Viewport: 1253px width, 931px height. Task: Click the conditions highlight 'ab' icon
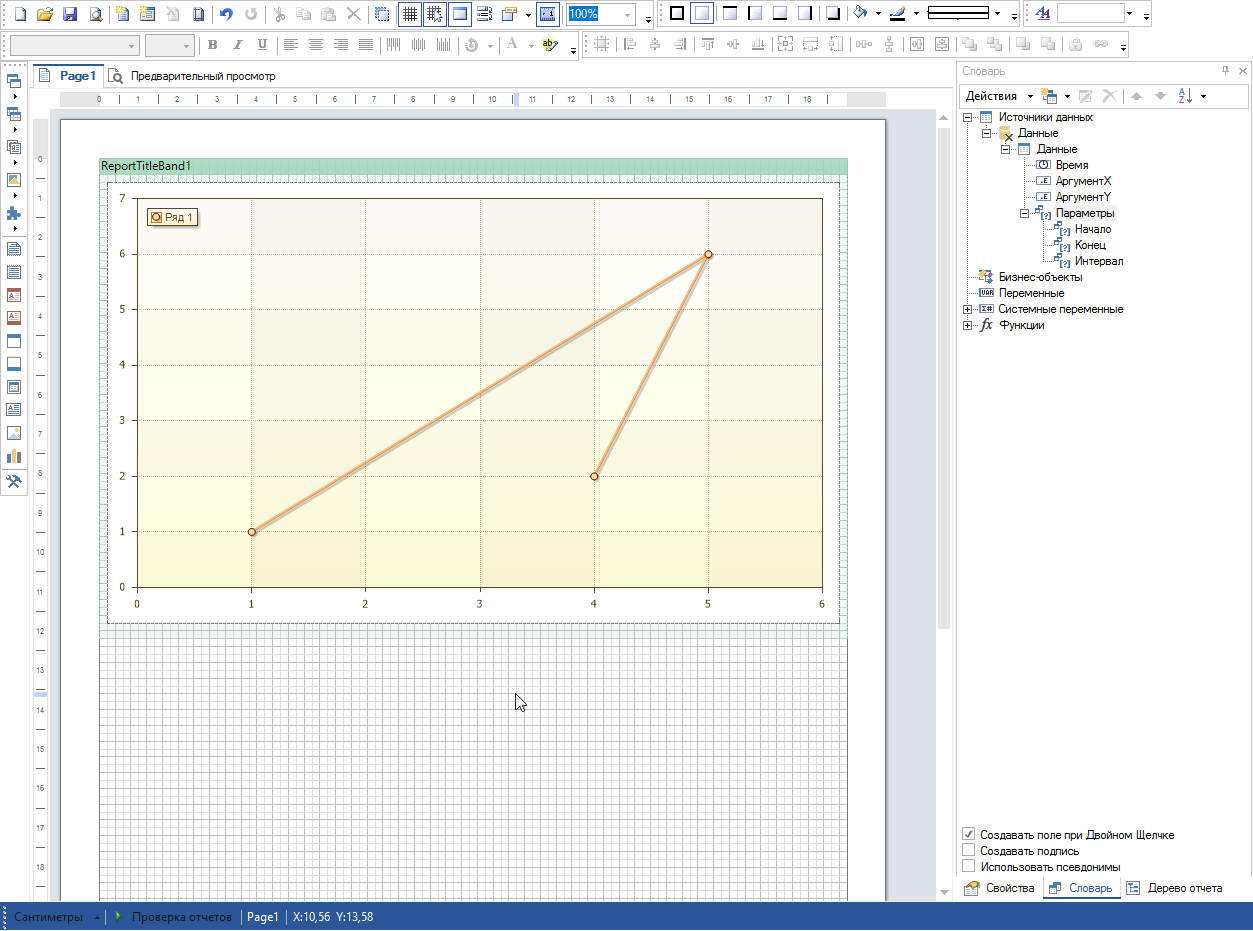[x=549, y=45]
